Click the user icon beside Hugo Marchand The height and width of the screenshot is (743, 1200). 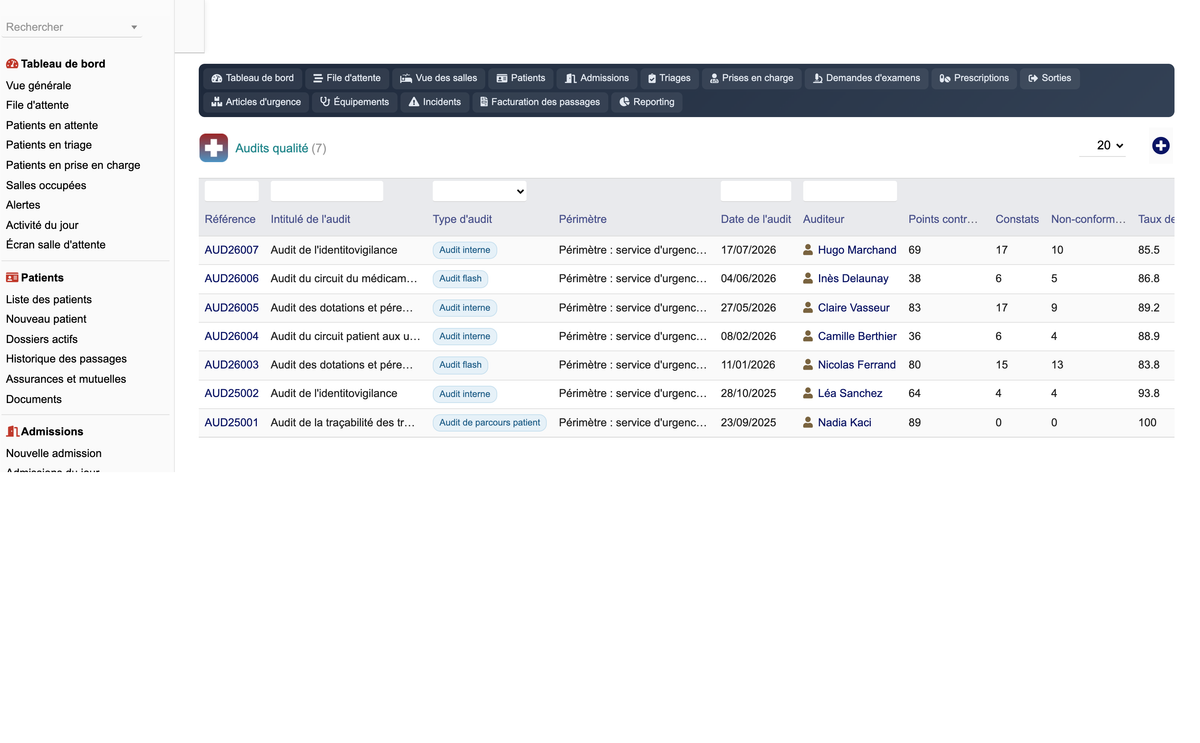pos(808,250)
